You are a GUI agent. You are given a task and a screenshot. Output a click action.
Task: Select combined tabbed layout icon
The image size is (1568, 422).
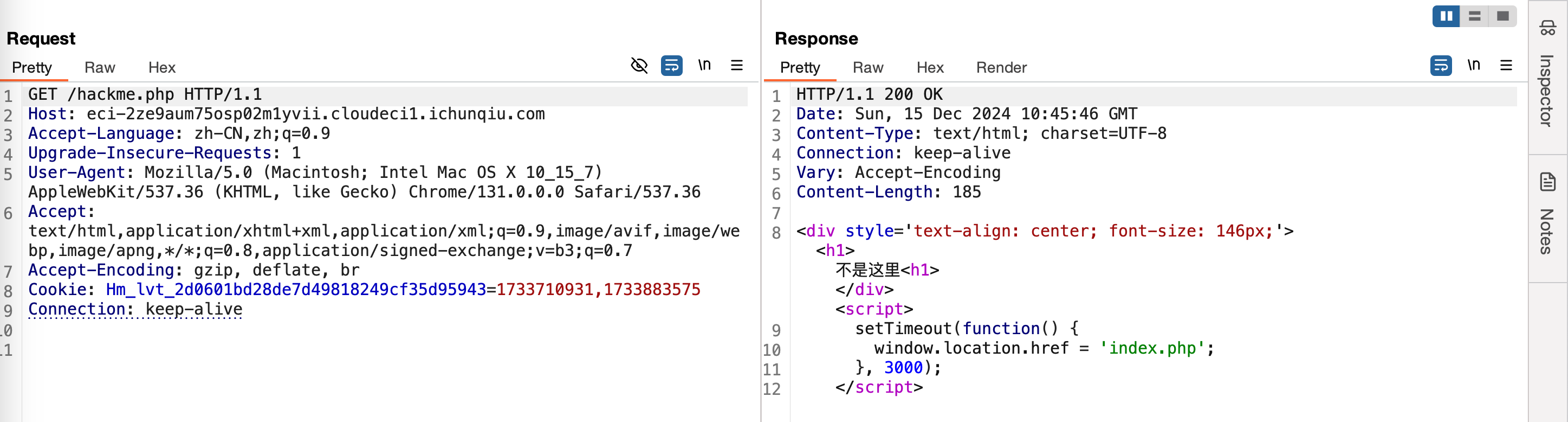click(x=1502, y=16)
